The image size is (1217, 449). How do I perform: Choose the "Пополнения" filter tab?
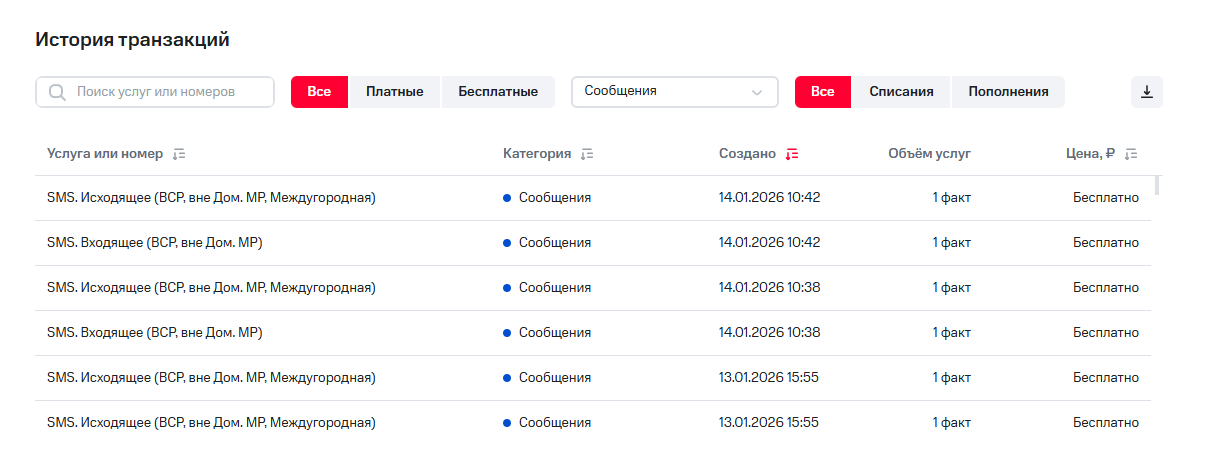pyautogui.click(x=1008, y=92)
